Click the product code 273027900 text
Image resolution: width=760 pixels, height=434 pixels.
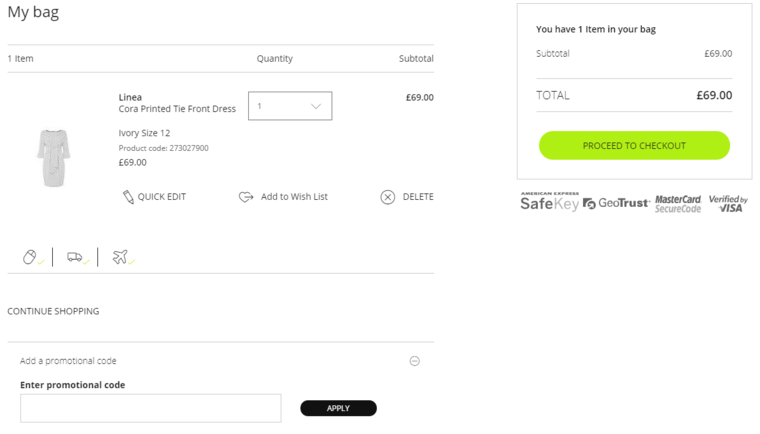point(163,148)
